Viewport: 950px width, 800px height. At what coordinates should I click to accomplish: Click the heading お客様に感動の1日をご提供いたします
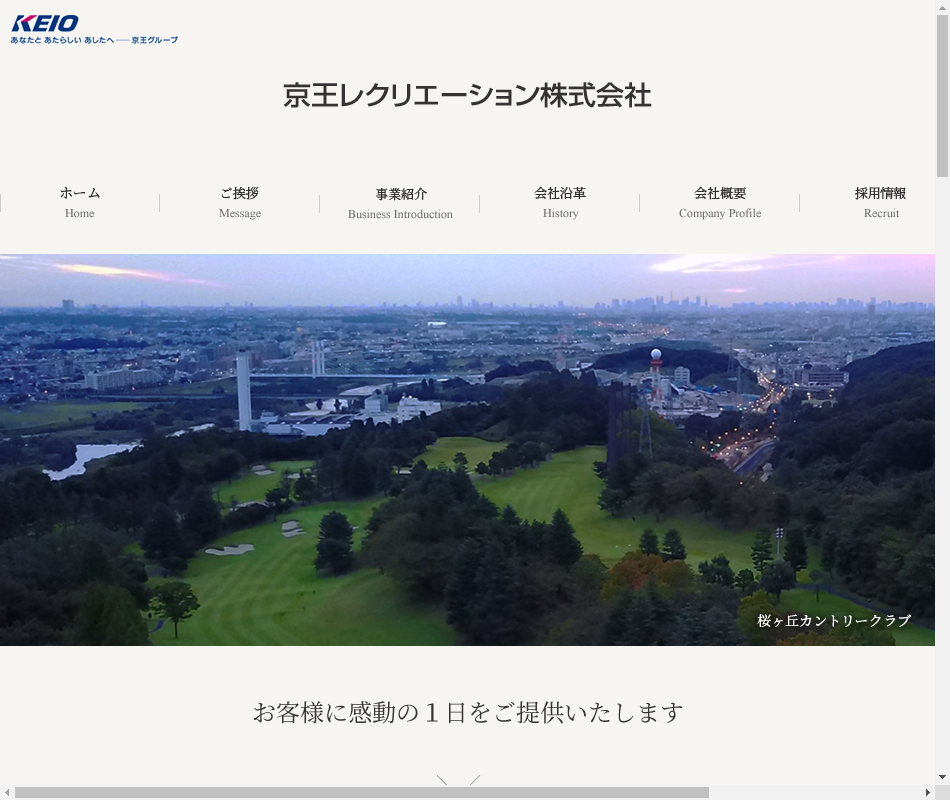[468, 713]
